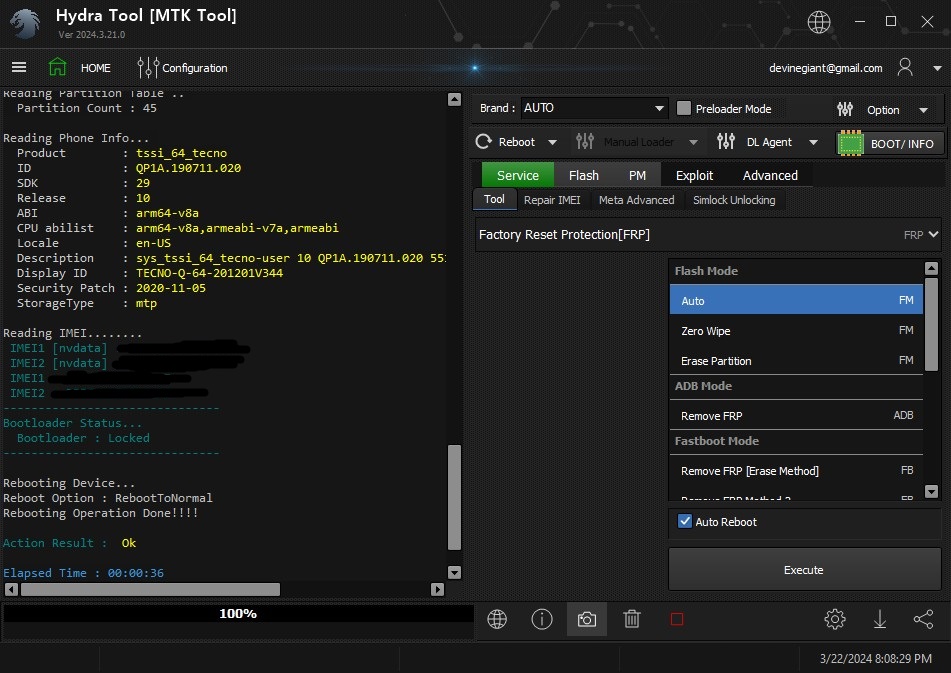The width and height of the screenshot is (951, 673).
Task: Select Remove FRP [Erase Method] fastboot option
Action: click(796, 470)
